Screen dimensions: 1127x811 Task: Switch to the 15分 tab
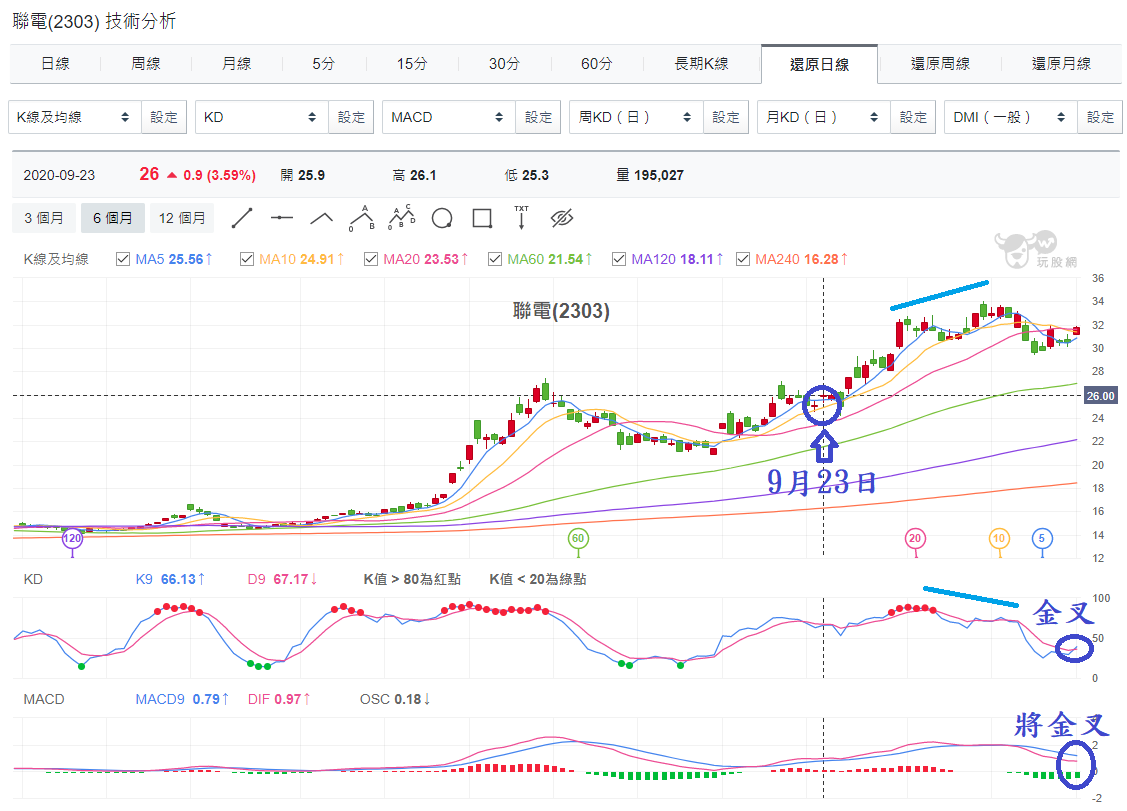412,64
